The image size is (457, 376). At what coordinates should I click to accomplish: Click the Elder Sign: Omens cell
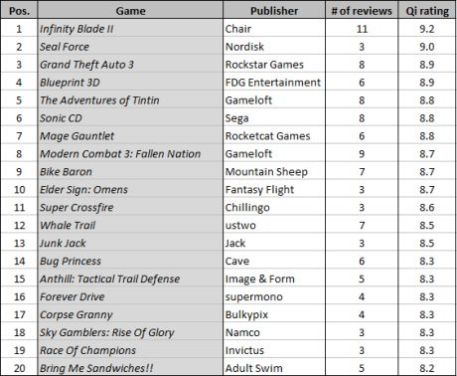(x=130, y=189)
